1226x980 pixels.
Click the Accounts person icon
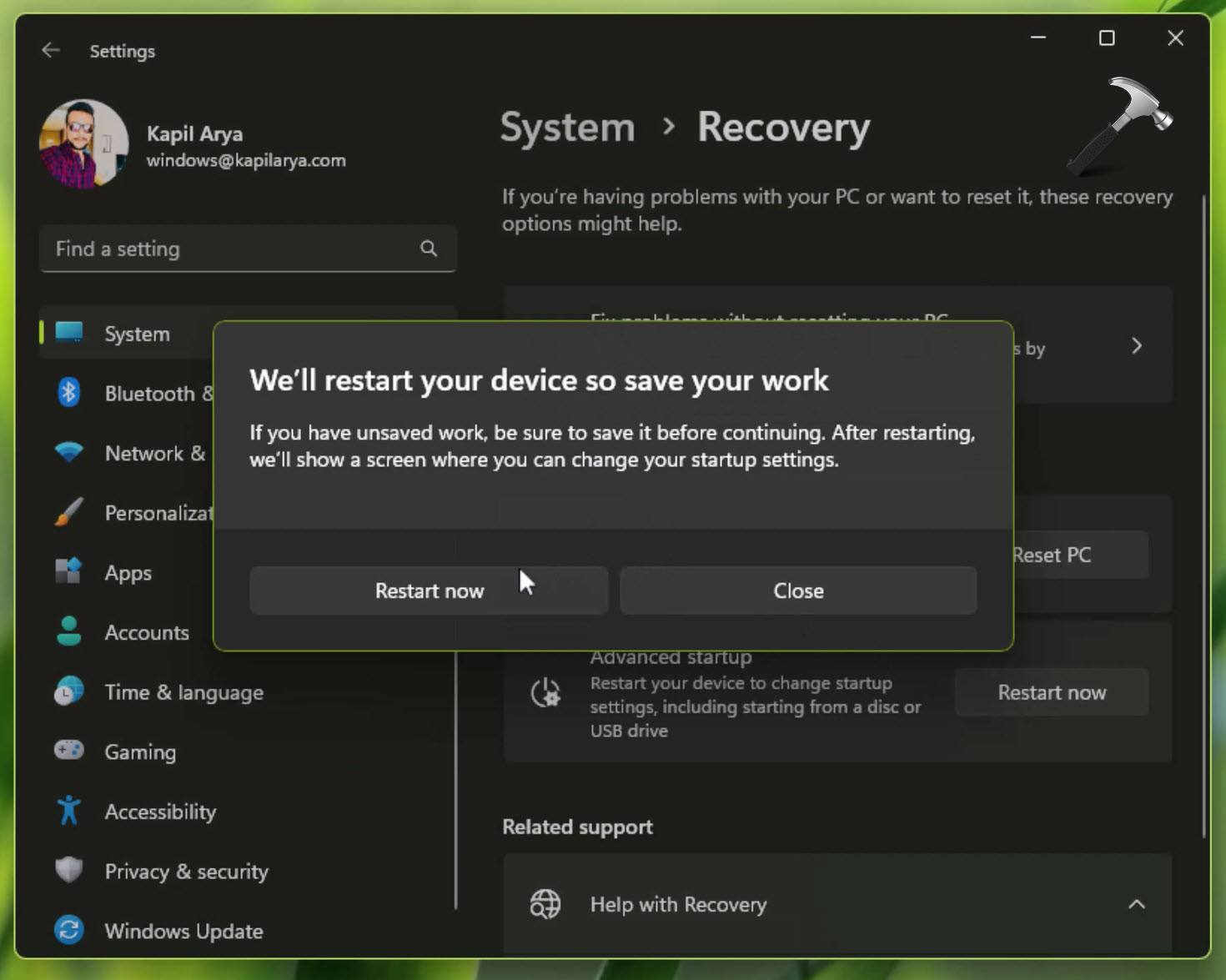pyautogui.click(x=69, y=632)
